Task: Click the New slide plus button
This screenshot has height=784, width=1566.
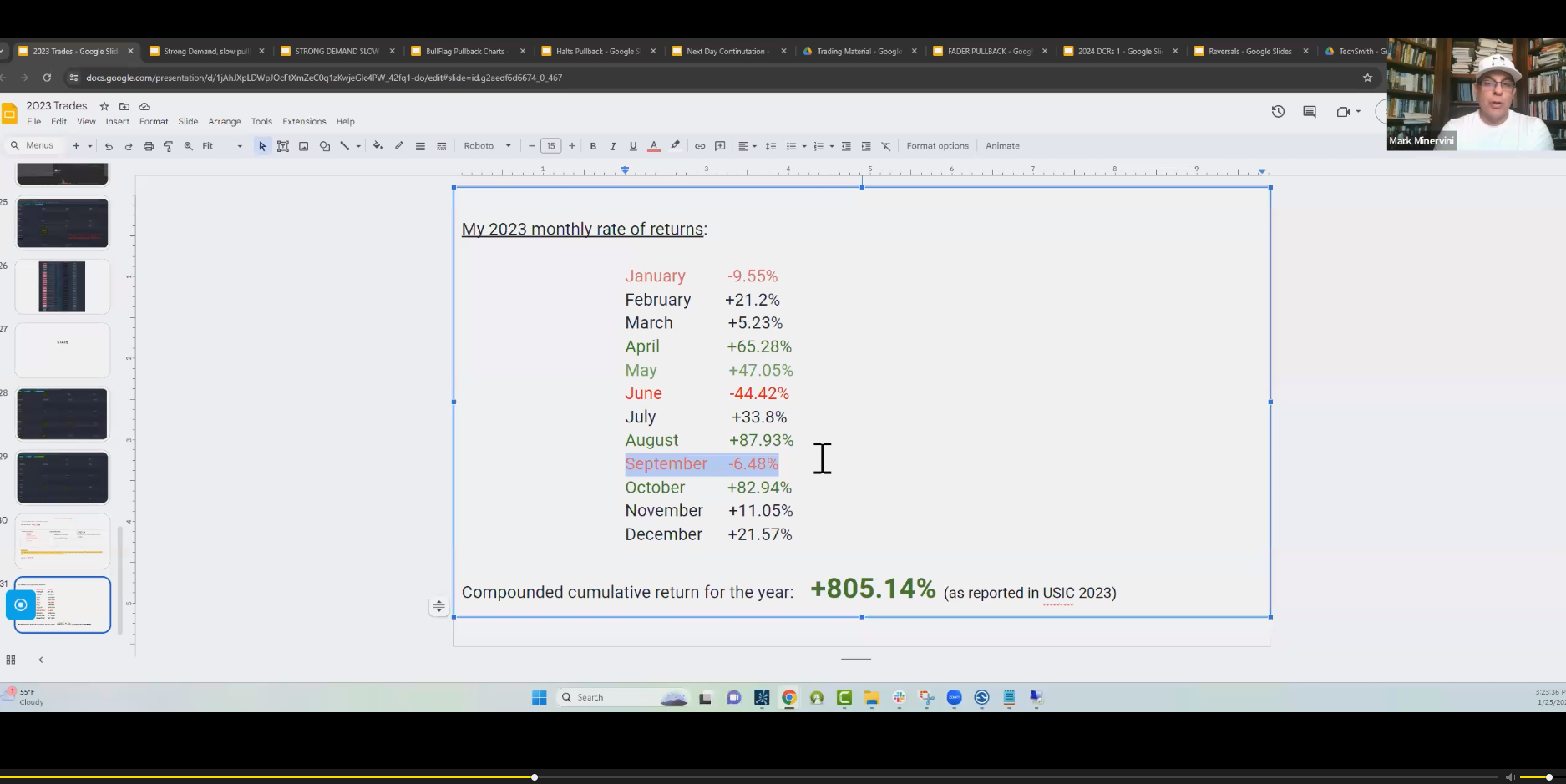Action: pos(76,146)
